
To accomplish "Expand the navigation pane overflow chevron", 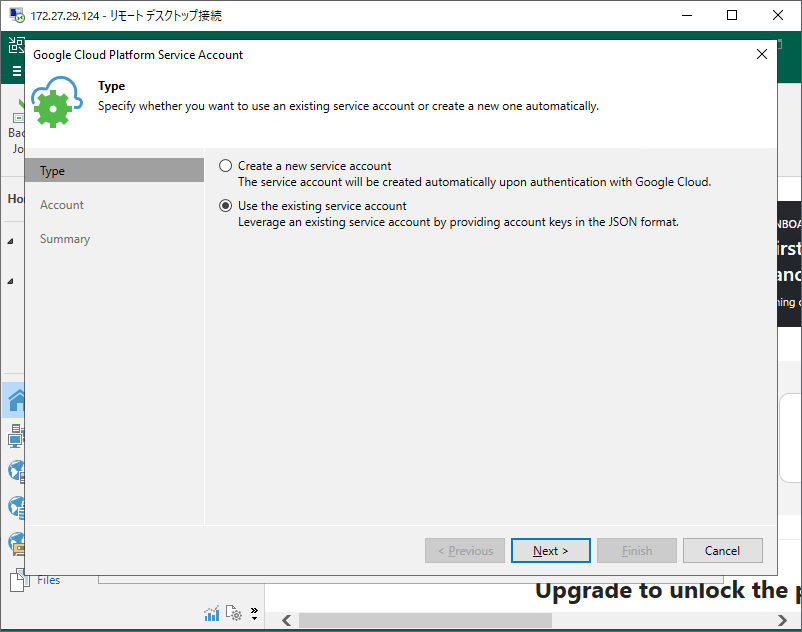I will [x=254, y=613].
